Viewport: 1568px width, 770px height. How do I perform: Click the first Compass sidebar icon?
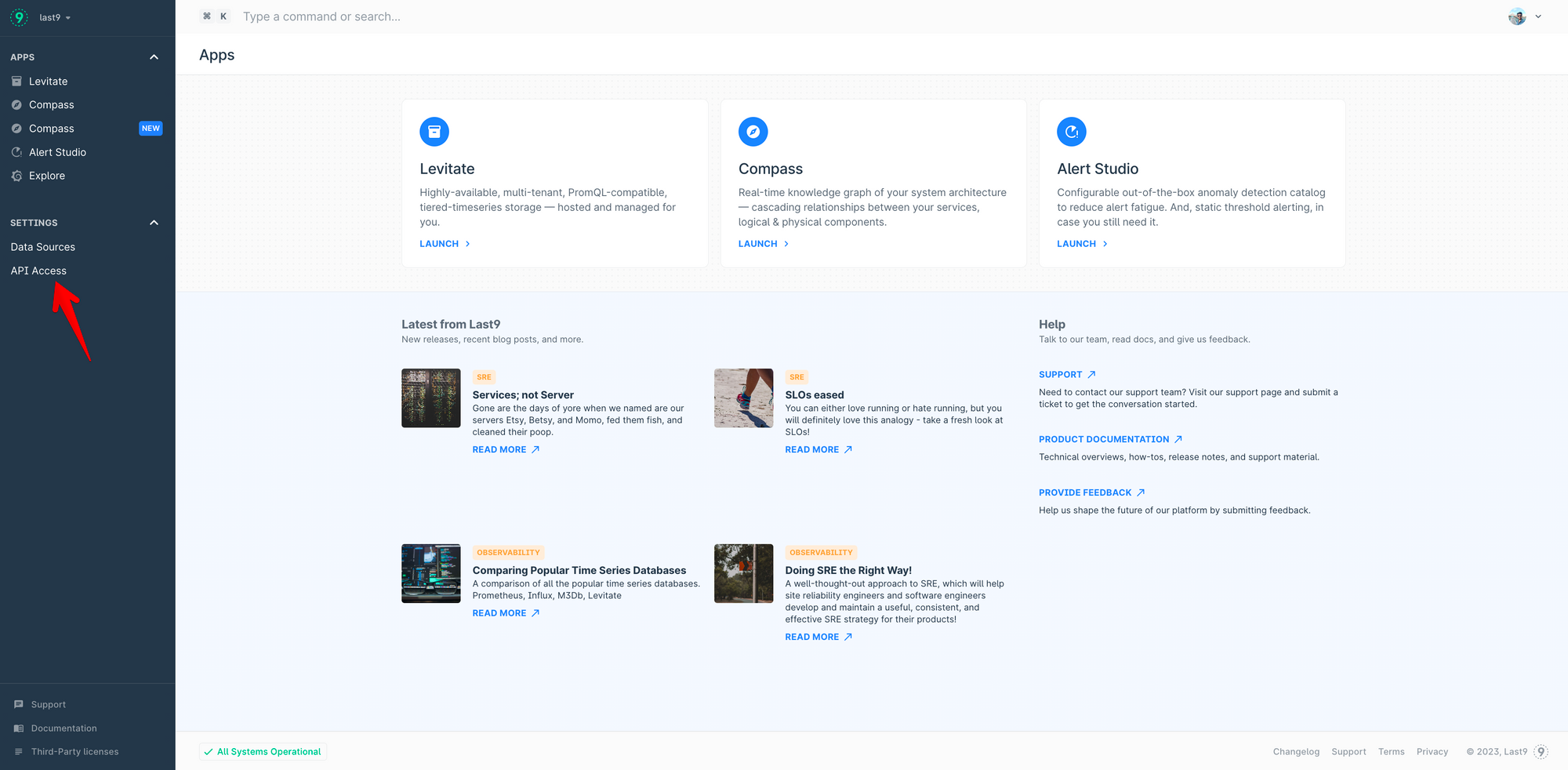(16, 105)
